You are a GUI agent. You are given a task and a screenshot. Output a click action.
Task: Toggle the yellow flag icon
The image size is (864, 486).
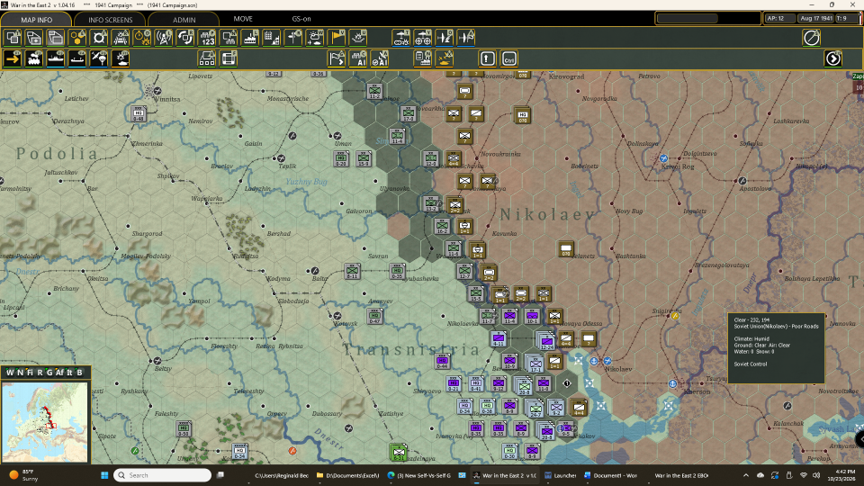click(336, 38)
